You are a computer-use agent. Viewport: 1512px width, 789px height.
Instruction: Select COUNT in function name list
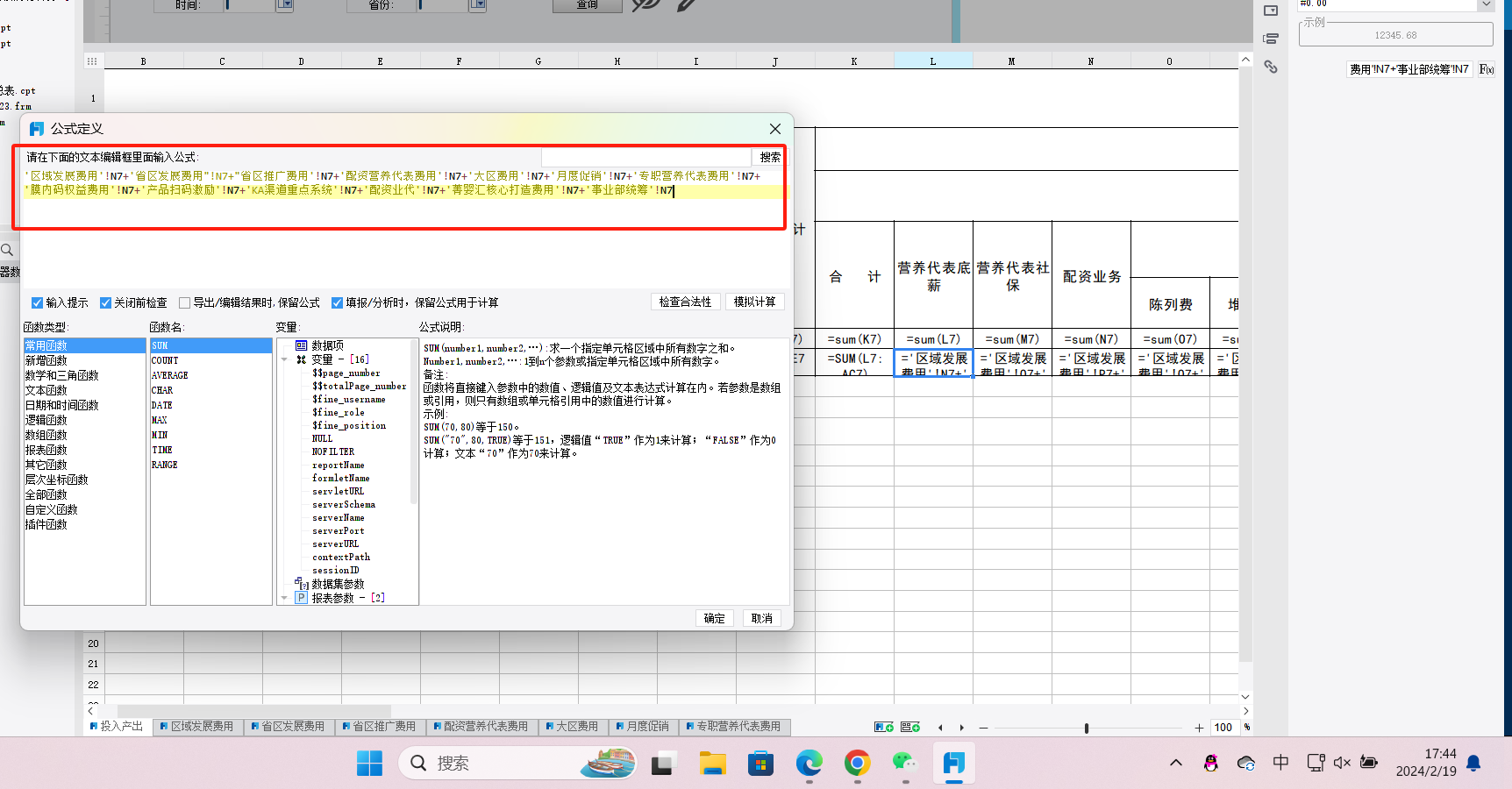click(x=210, y=360)
